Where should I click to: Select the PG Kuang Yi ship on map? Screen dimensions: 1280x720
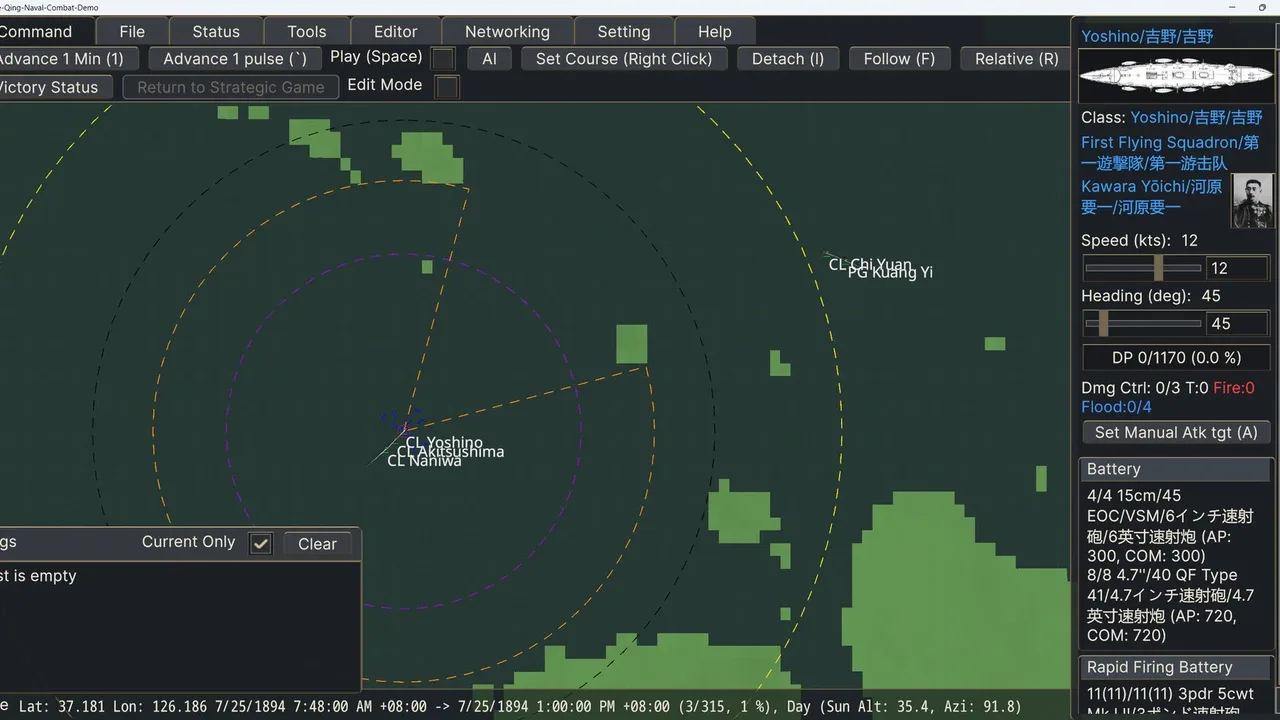[890, 272]
